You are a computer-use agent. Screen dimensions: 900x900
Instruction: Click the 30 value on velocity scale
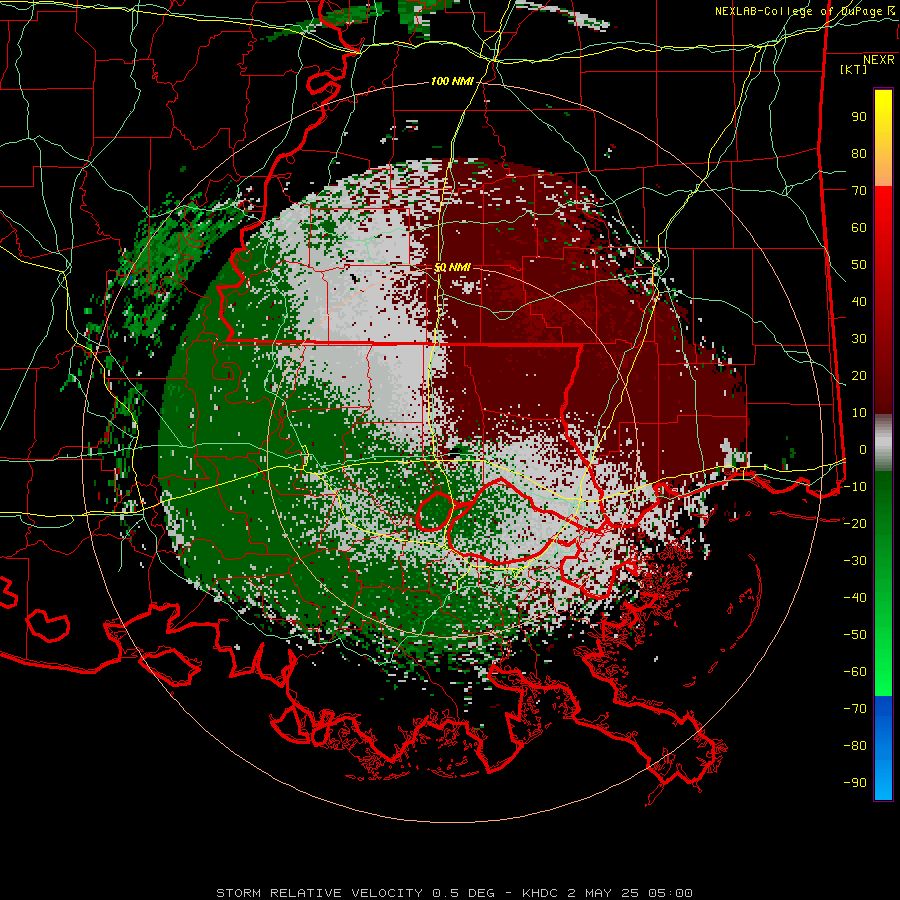[x=859, y=339]
